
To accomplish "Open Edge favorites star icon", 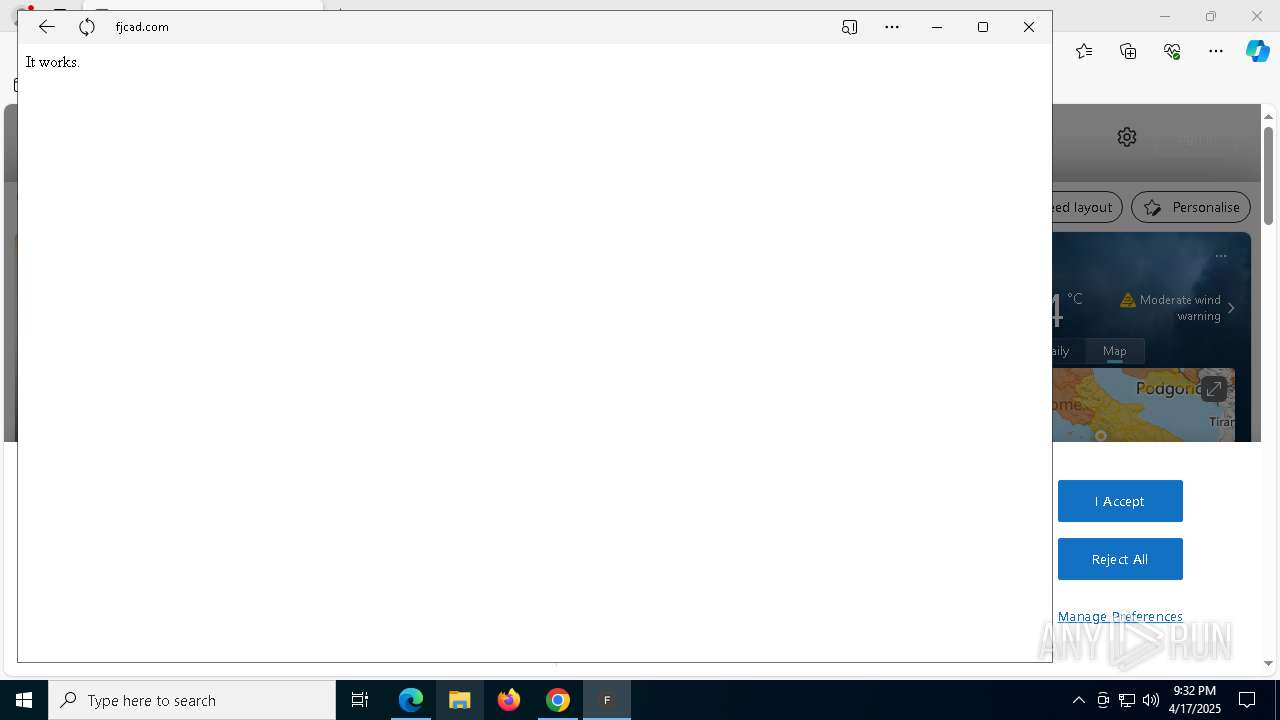I will point(1084,51).
